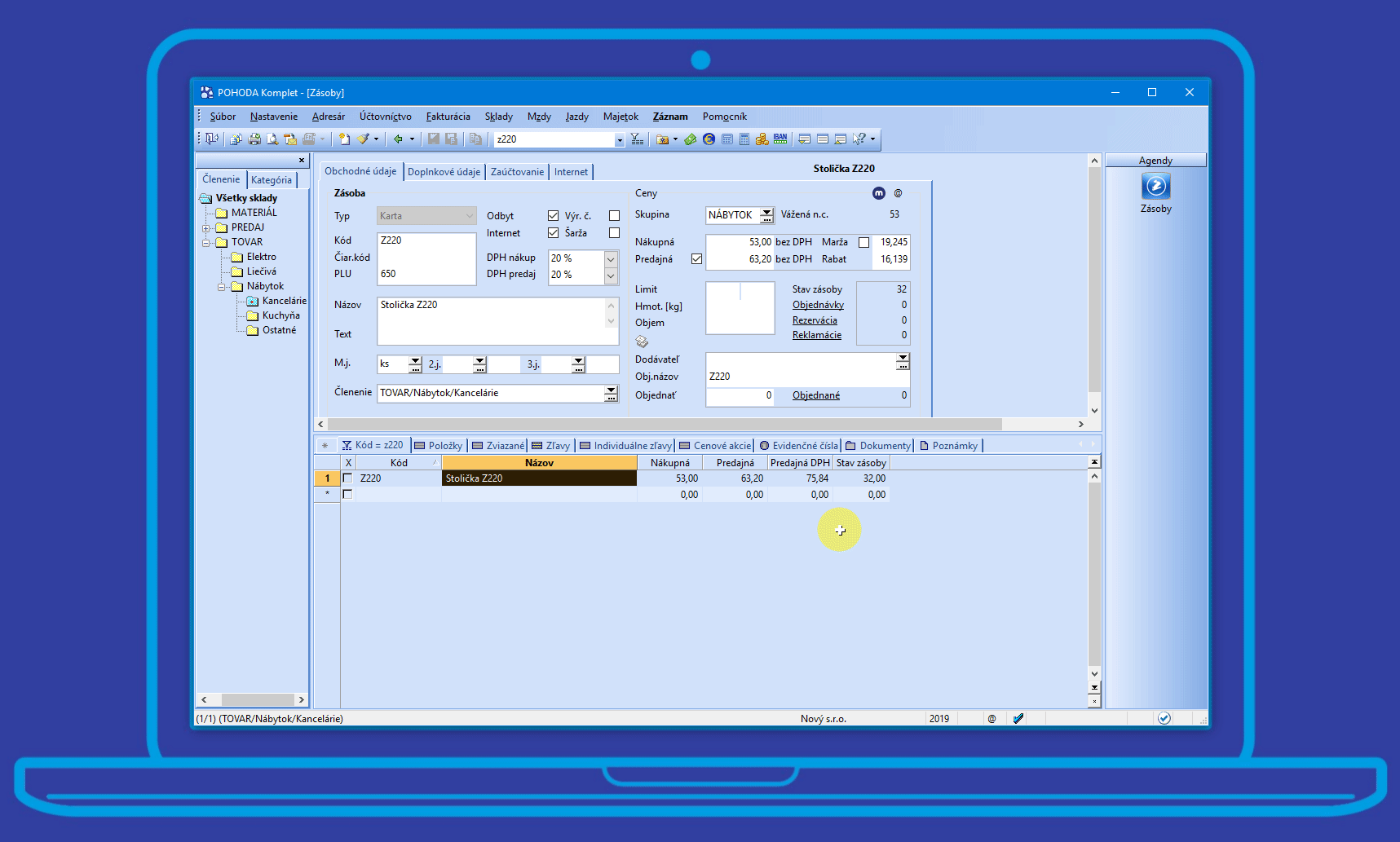Click the gold coins icon
Image resolution: width=1400 pixels, height=842 pixels.
tap(762, 139)
